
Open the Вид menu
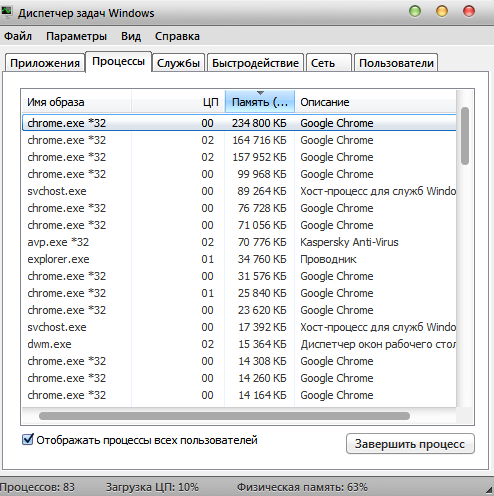131,36
